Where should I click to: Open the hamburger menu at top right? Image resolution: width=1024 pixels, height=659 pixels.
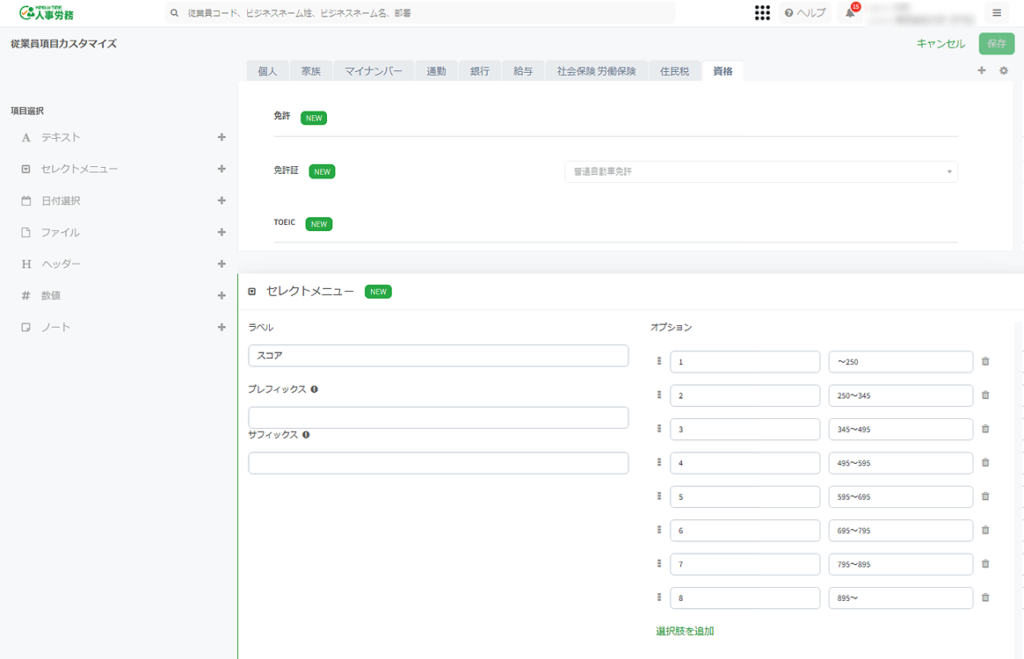click(997, 13)
